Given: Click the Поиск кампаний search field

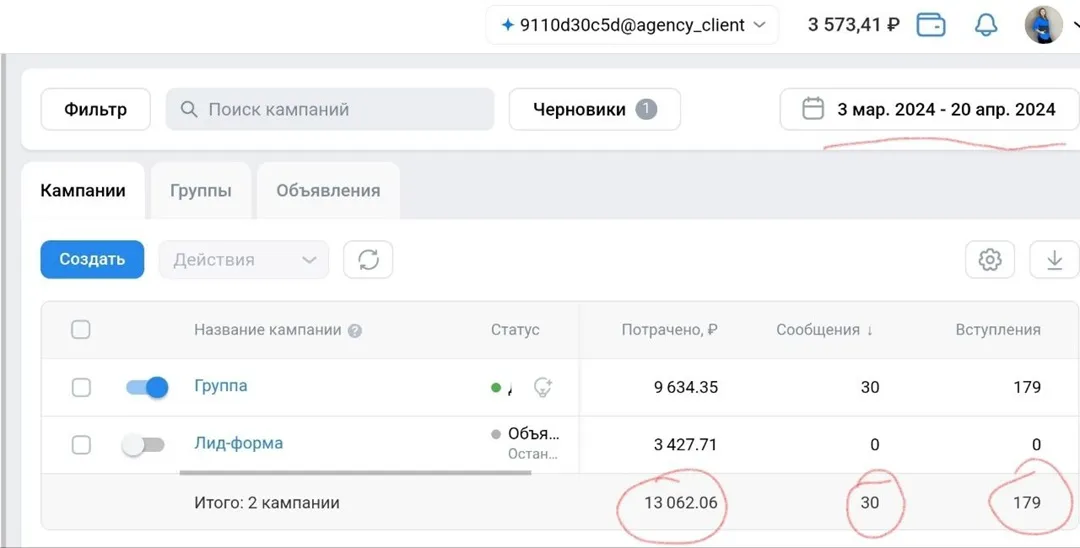Looking at the screenshot, I should click(x=330, y=110).
